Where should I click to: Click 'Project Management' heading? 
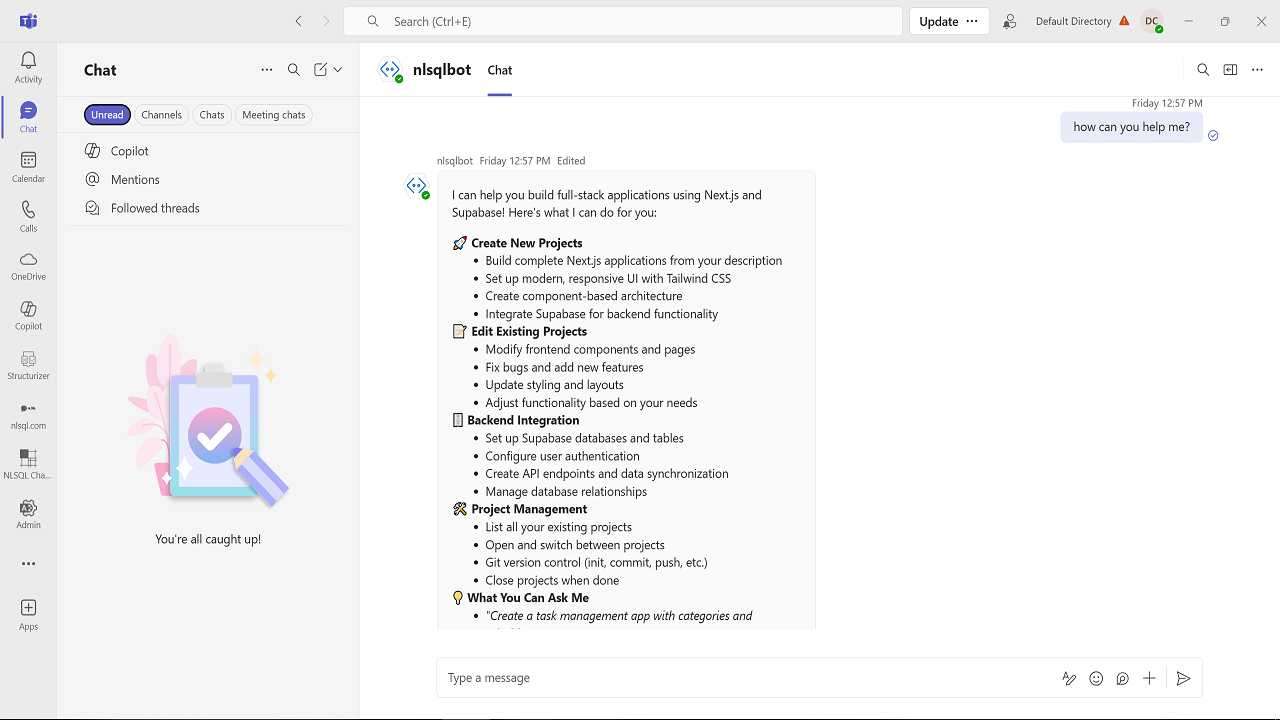[x=529, y=509]
